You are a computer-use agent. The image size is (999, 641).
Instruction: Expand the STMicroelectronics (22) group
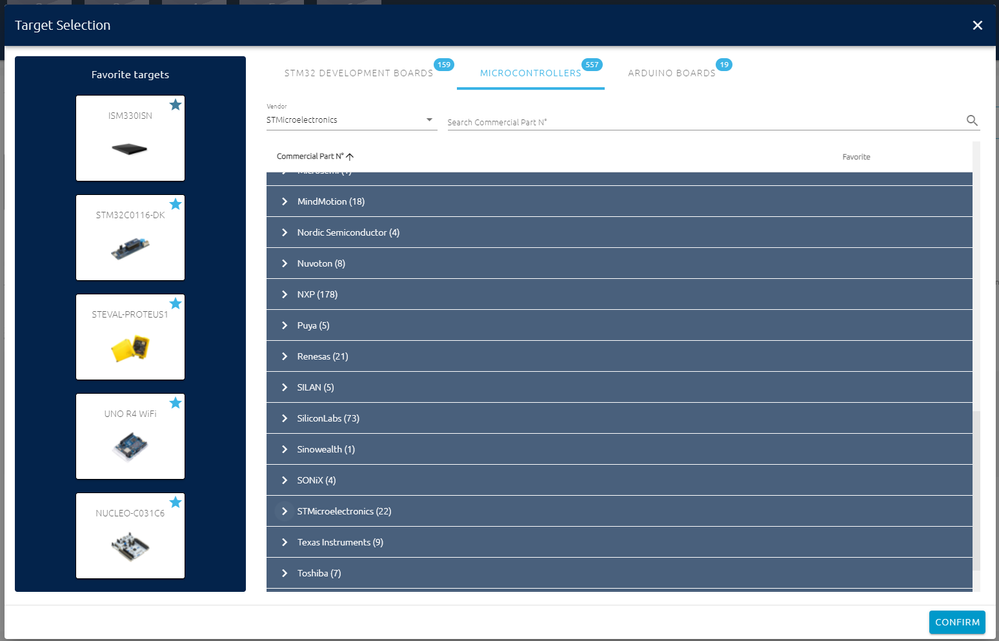tap(285, 511)
